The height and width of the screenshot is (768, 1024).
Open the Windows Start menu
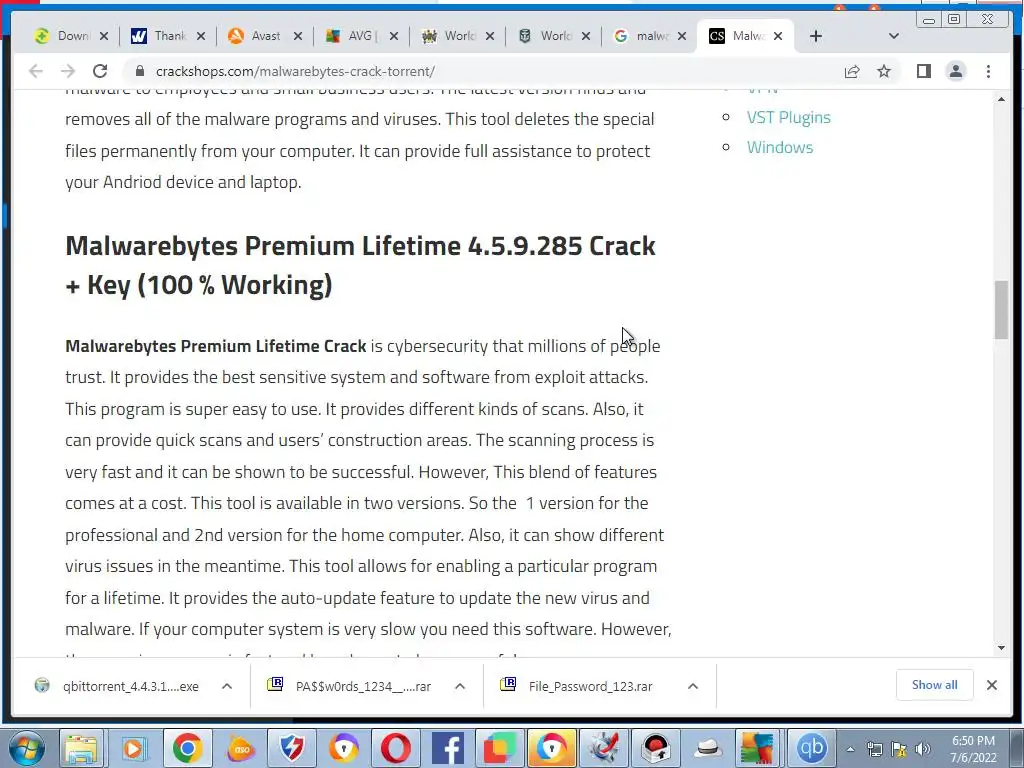[x=26, y=748]
